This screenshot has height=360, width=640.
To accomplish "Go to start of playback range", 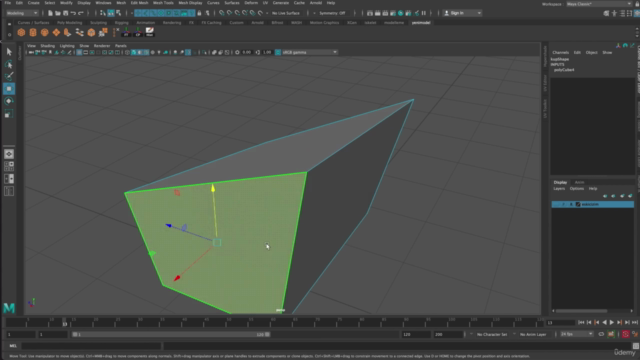I will point(581,322).
